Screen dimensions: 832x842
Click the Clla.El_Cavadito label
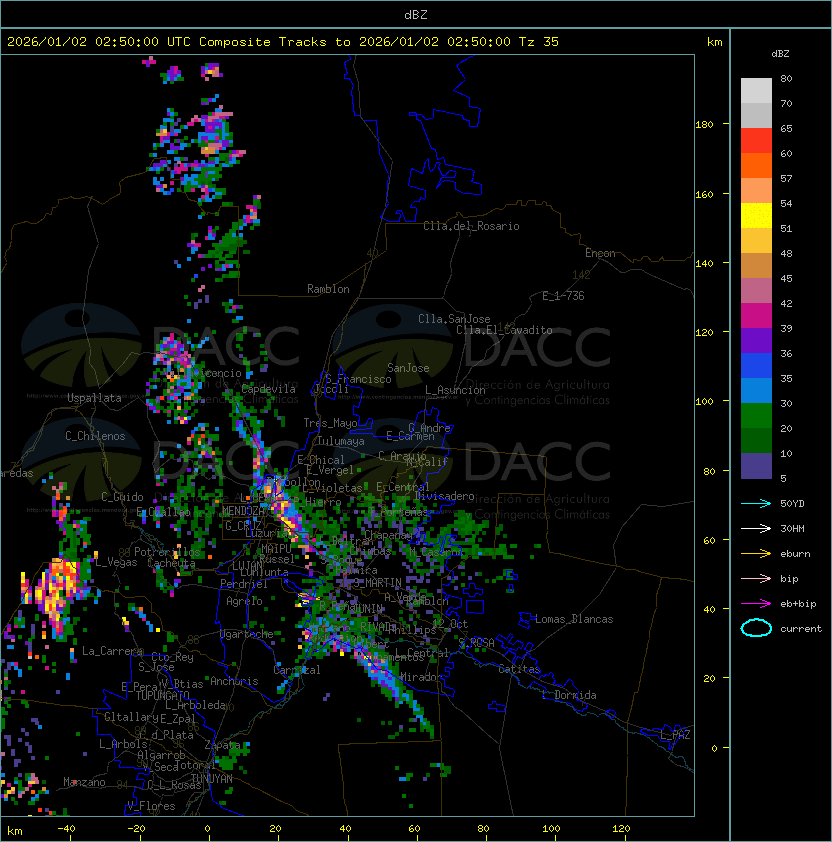click(x=504, y=330)
